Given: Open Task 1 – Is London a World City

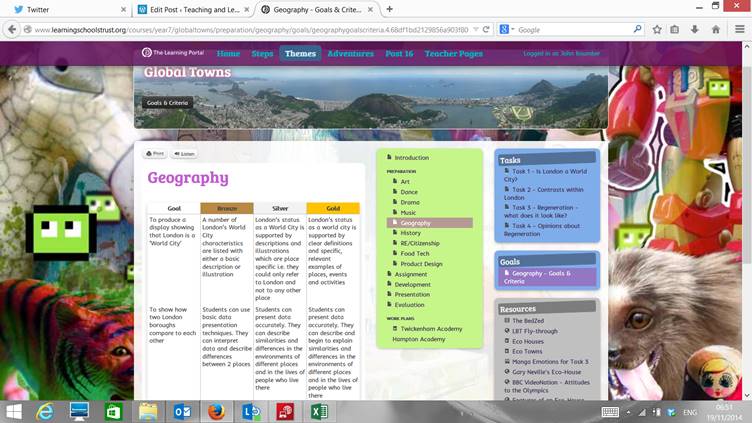Looking at the screenshot, I should [x=548, y=175].
